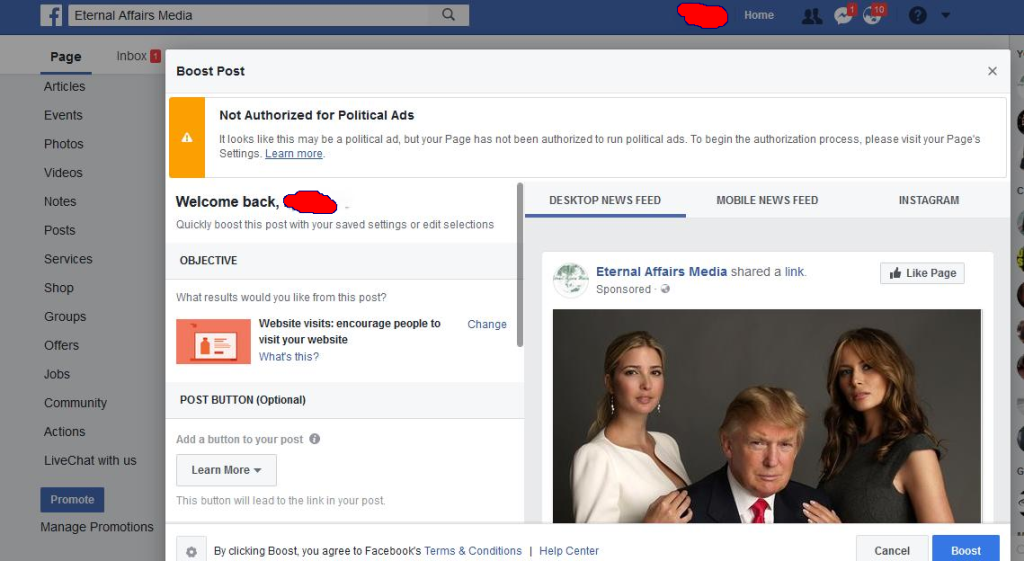The height and width of the screenshot is (561, 1024).
Task: Open the Messenger messages icon
Action: 843,16
